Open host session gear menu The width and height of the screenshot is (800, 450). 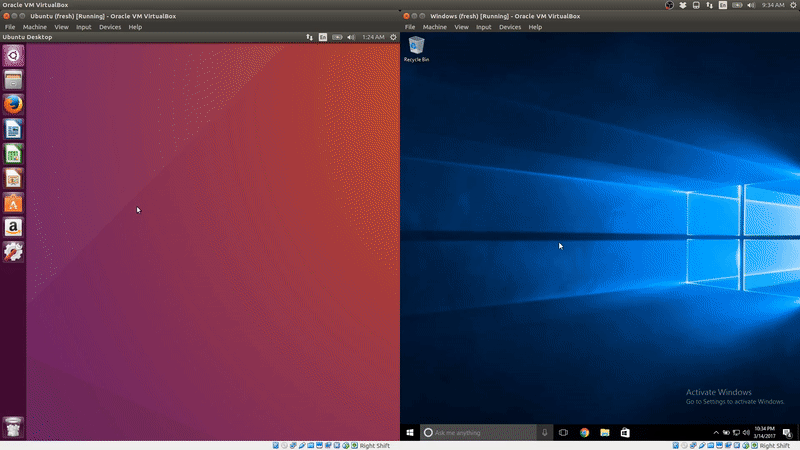tap(793, 5)
